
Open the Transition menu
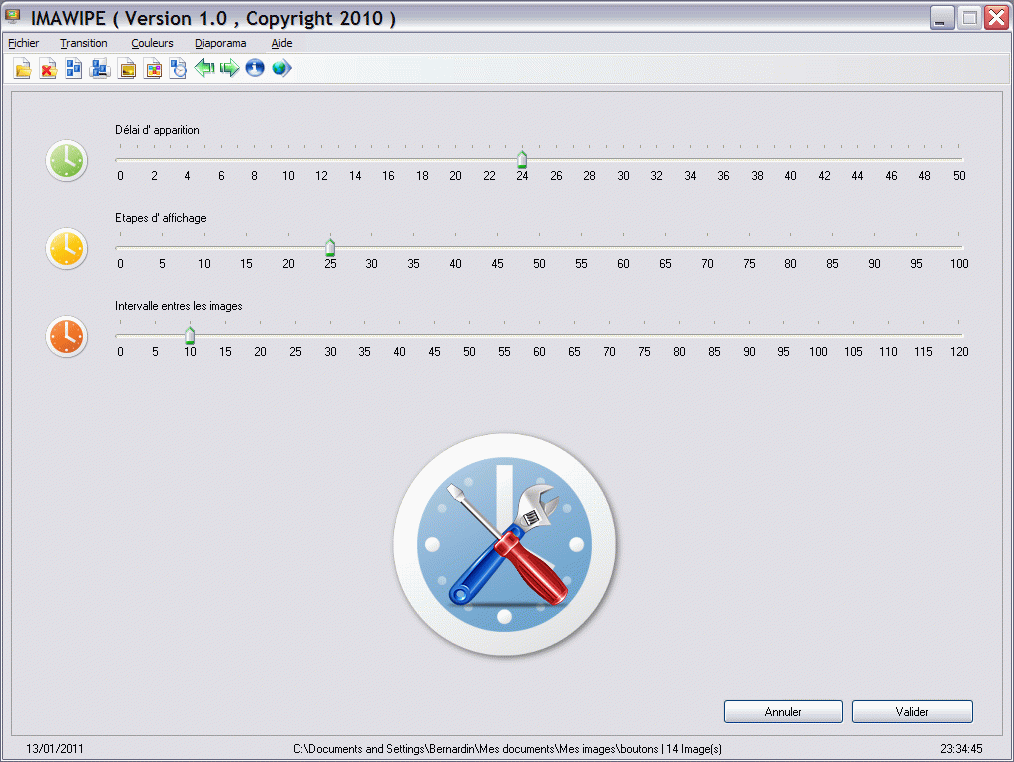pos(83,43)
